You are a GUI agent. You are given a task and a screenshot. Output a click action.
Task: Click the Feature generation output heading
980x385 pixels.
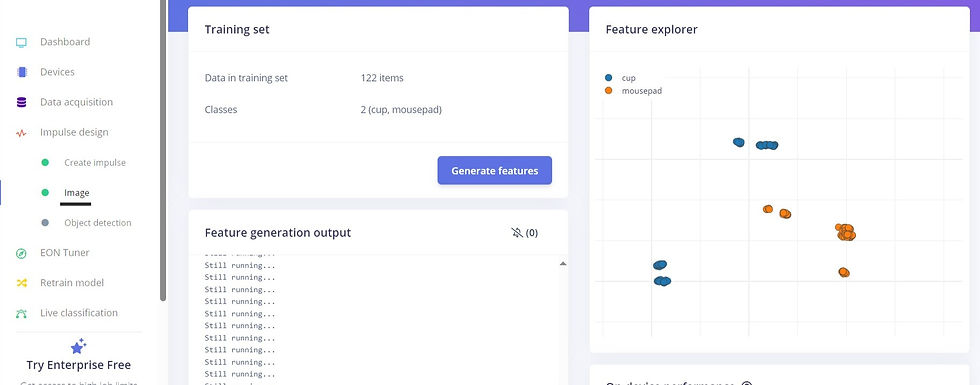tap(278, 232)
